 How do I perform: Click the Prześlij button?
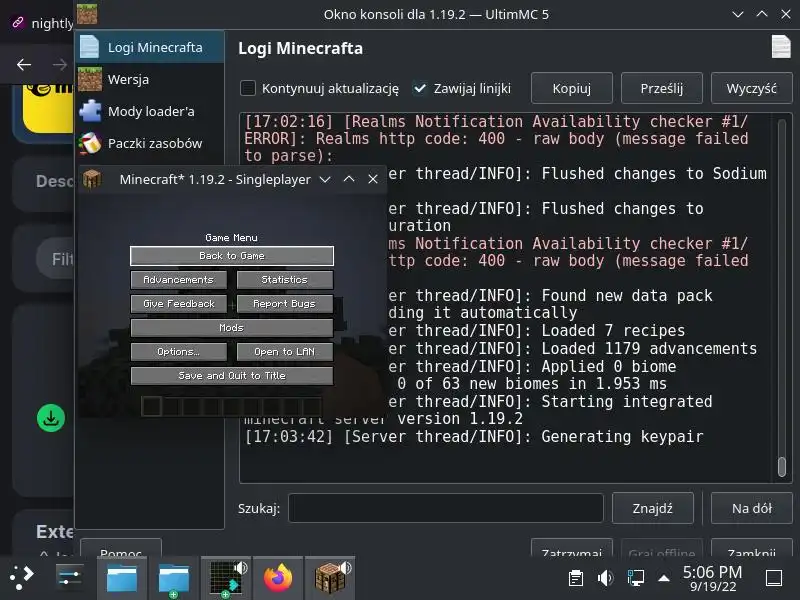pyautogui.click(x=661, y=88)
